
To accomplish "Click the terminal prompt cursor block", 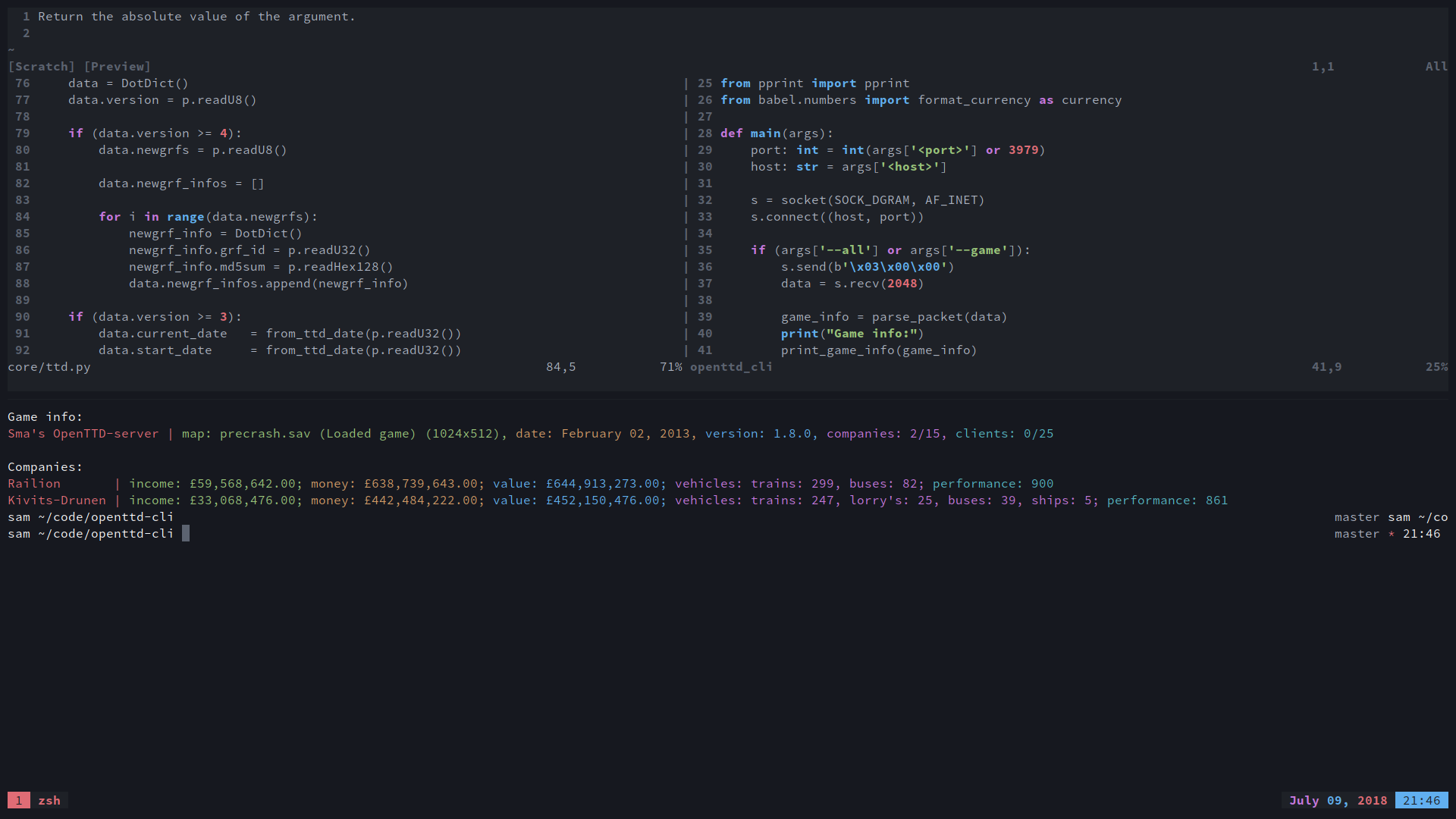I will (186, 534).
